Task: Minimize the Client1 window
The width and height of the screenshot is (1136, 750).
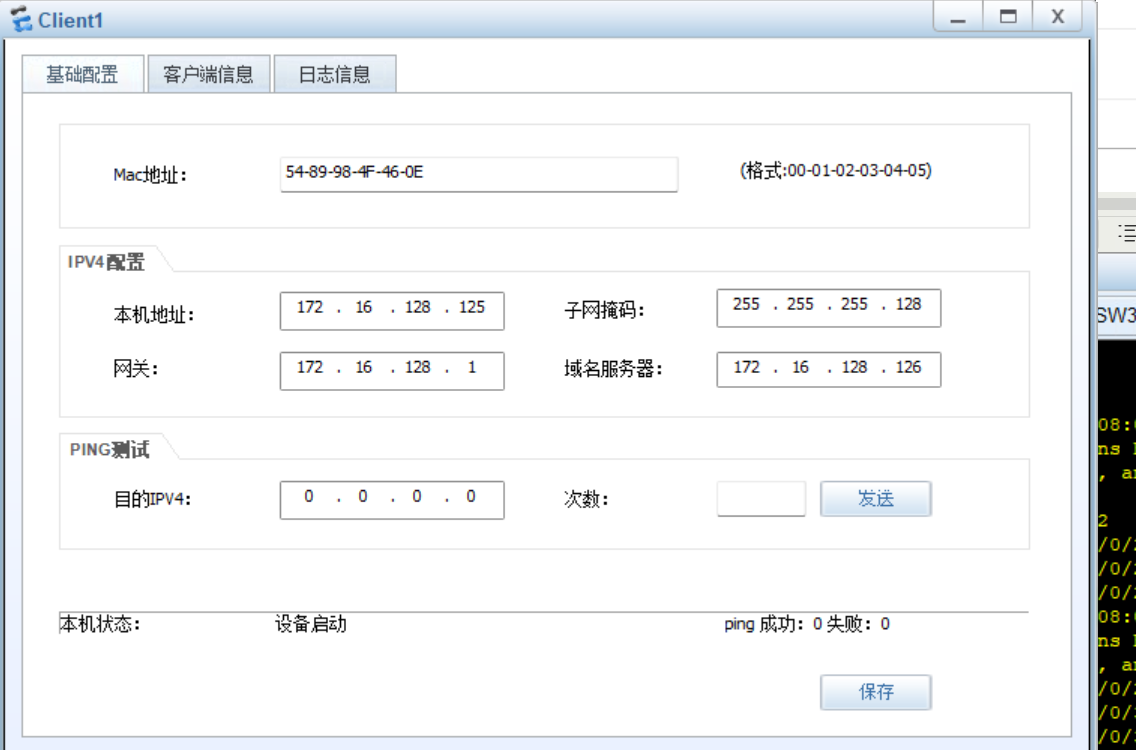Action: tap(958, 17)
